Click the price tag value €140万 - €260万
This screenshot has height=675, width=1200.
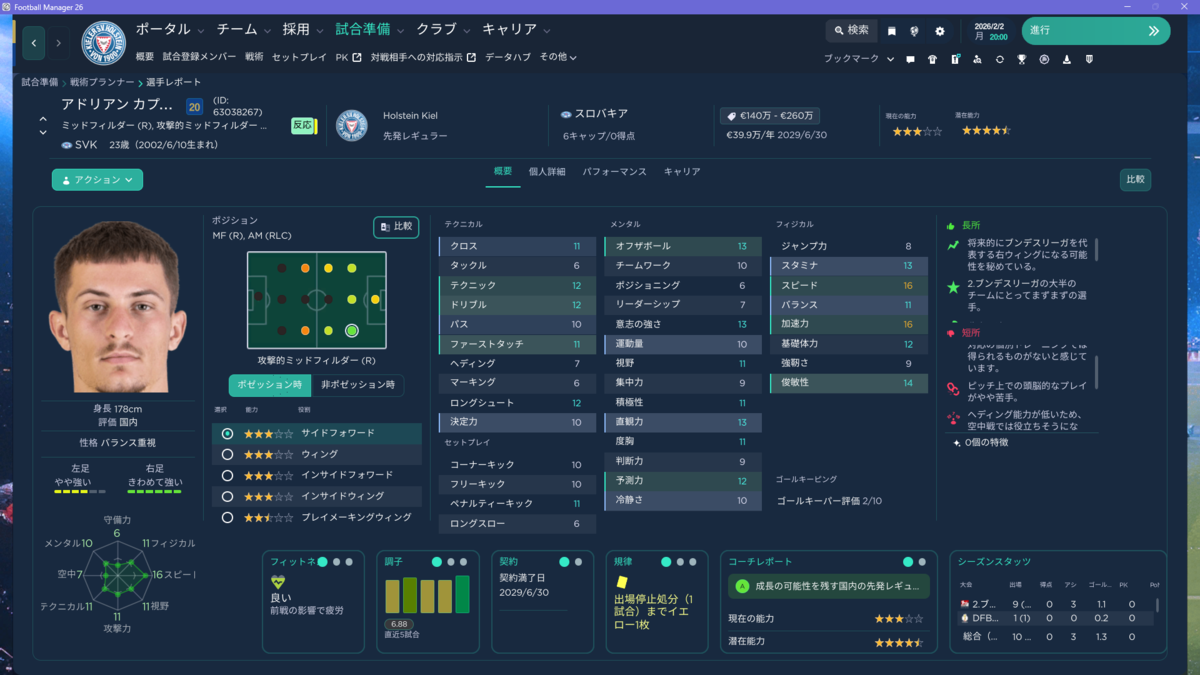tap(769, 116)
